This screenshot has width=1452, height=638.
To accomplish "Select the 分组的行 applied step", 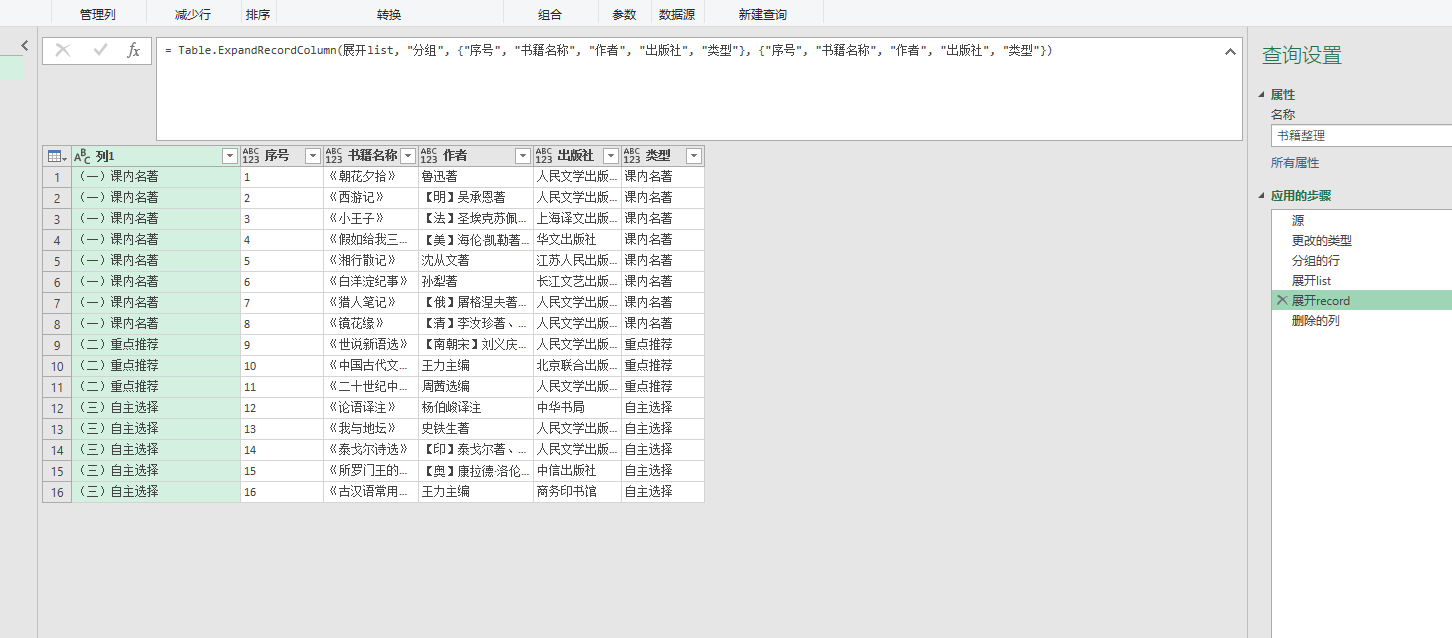I will click(1314, 261).
